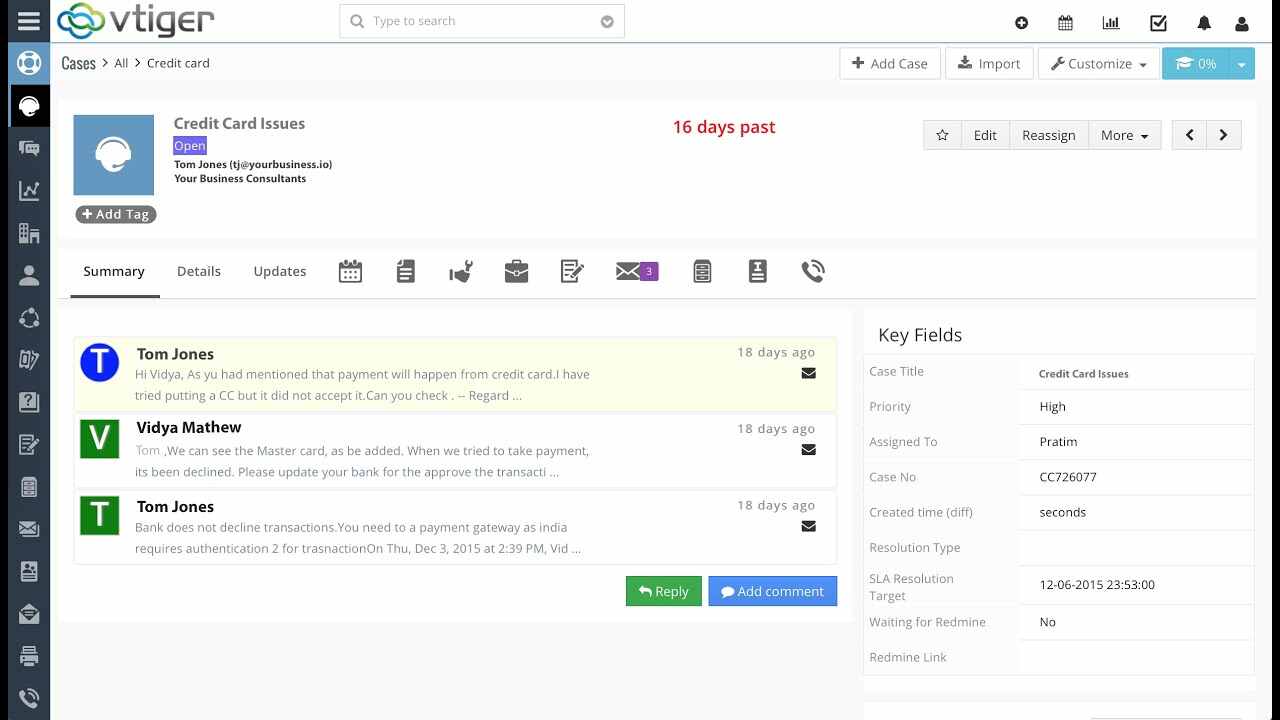Image resolution: width=1280 pixels, height=720 pixels.
Task: Open the quick create plus icon
Action: (x=1021, y=23)
